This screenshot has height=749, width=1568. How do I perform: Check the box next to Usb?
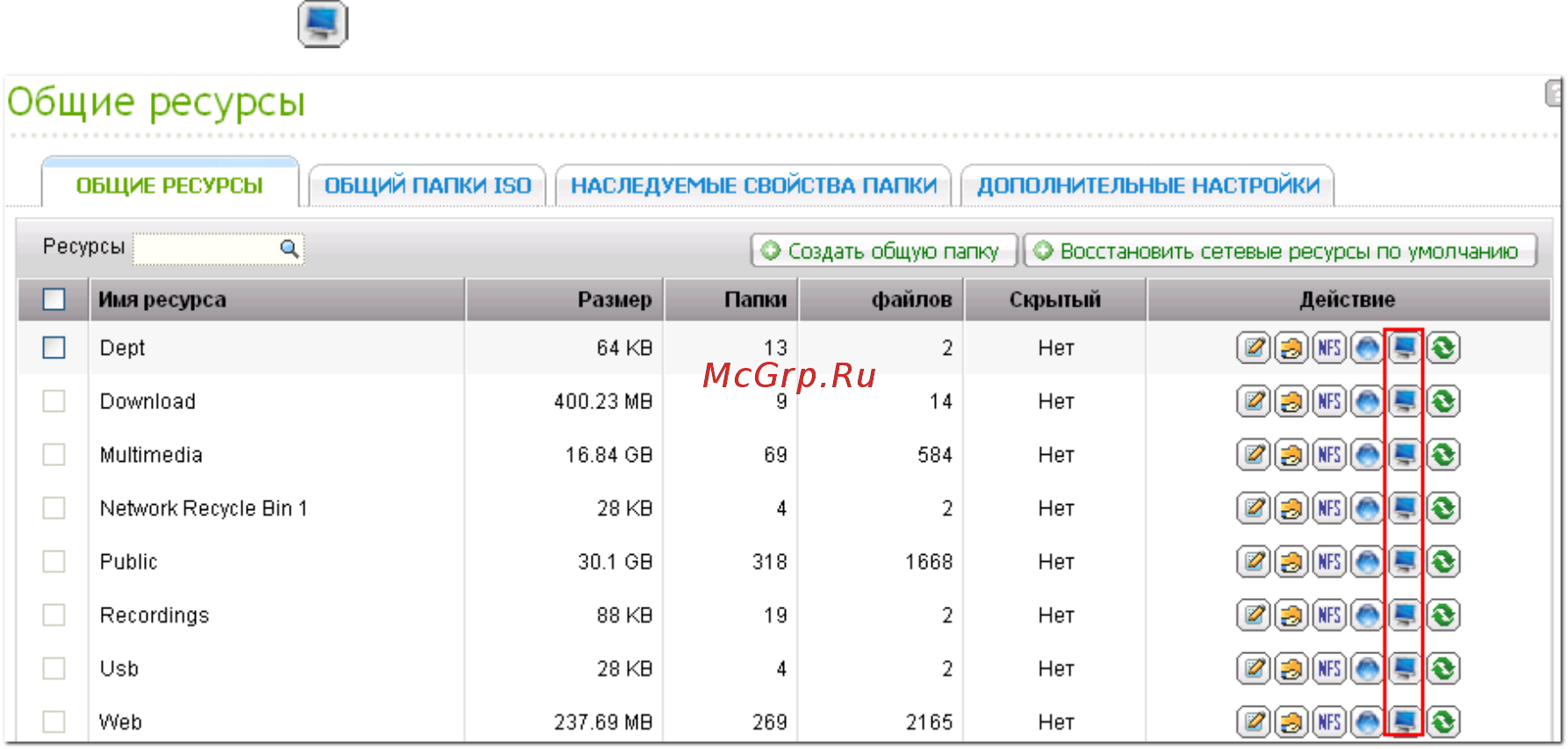click(x=54, y=669)
